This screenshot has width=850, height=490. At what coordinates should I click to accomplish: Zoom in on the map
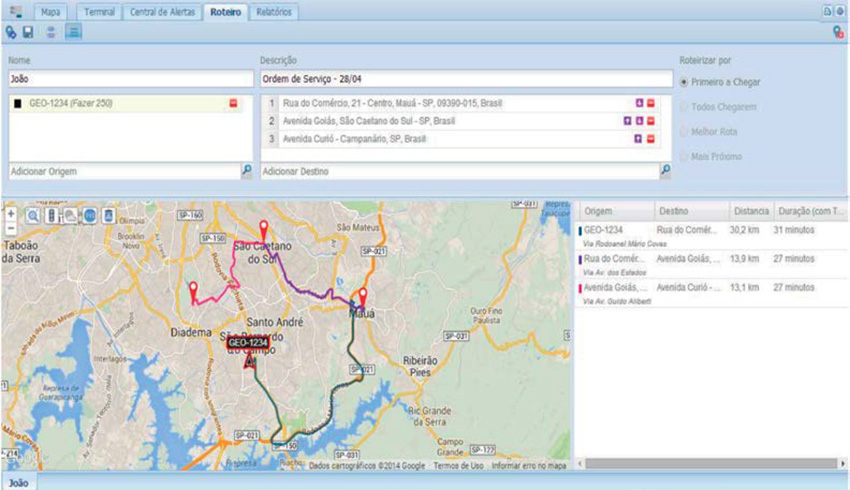coord(11,214)
